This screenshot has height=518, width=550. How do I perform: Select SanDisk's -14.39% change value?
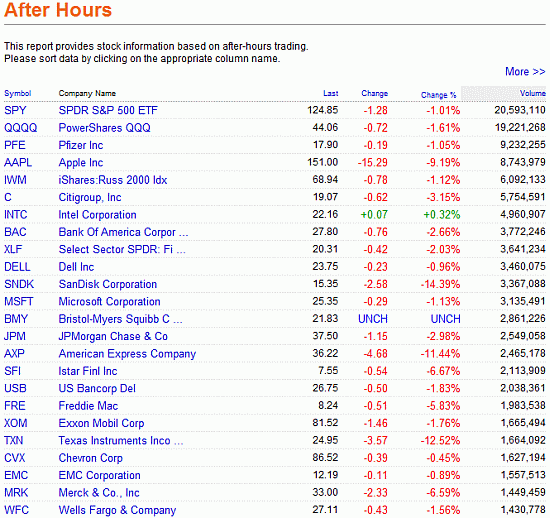pos(440,284)
